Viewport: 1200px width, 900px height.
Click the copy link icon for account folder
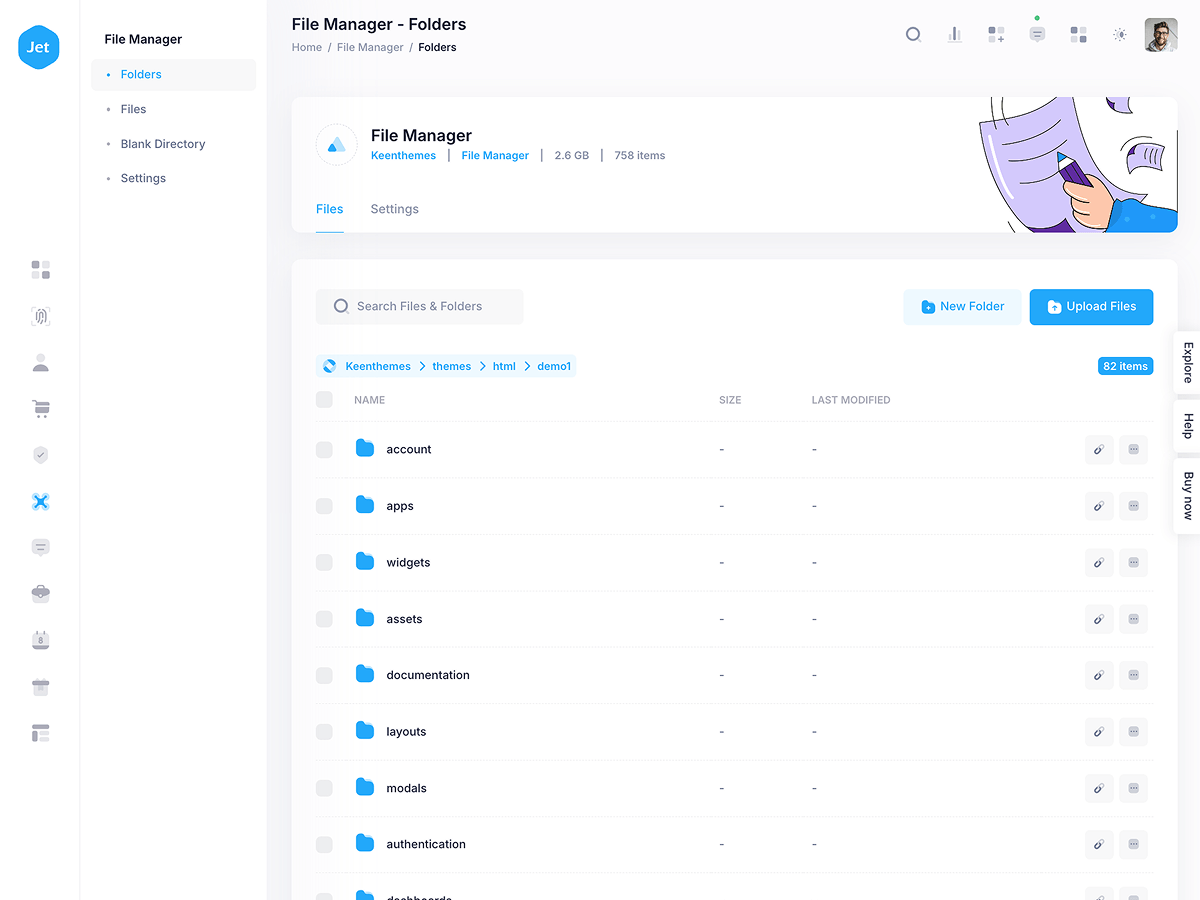tap(1099, 450)
